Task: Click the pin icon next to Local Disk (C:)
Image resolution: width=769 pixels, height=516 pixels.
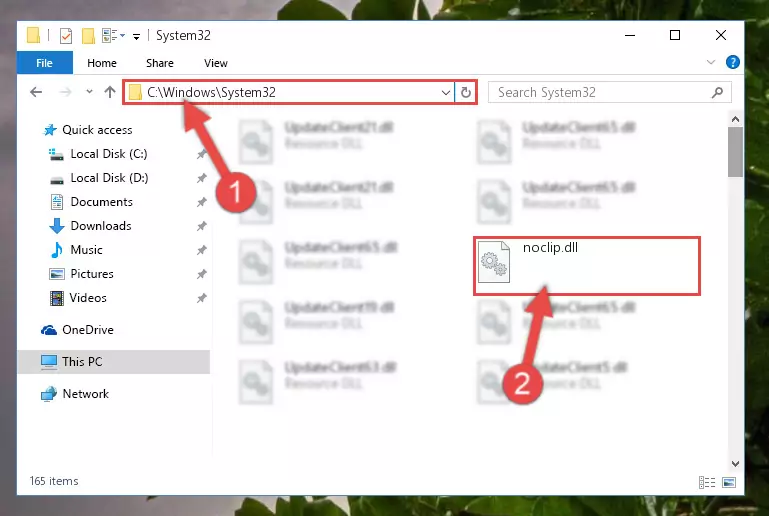Action: [202, 155]
